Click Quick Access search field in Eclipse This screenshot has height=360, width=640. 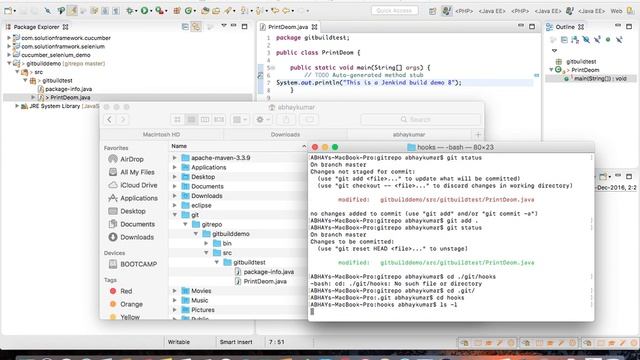(x=394, y=11)
